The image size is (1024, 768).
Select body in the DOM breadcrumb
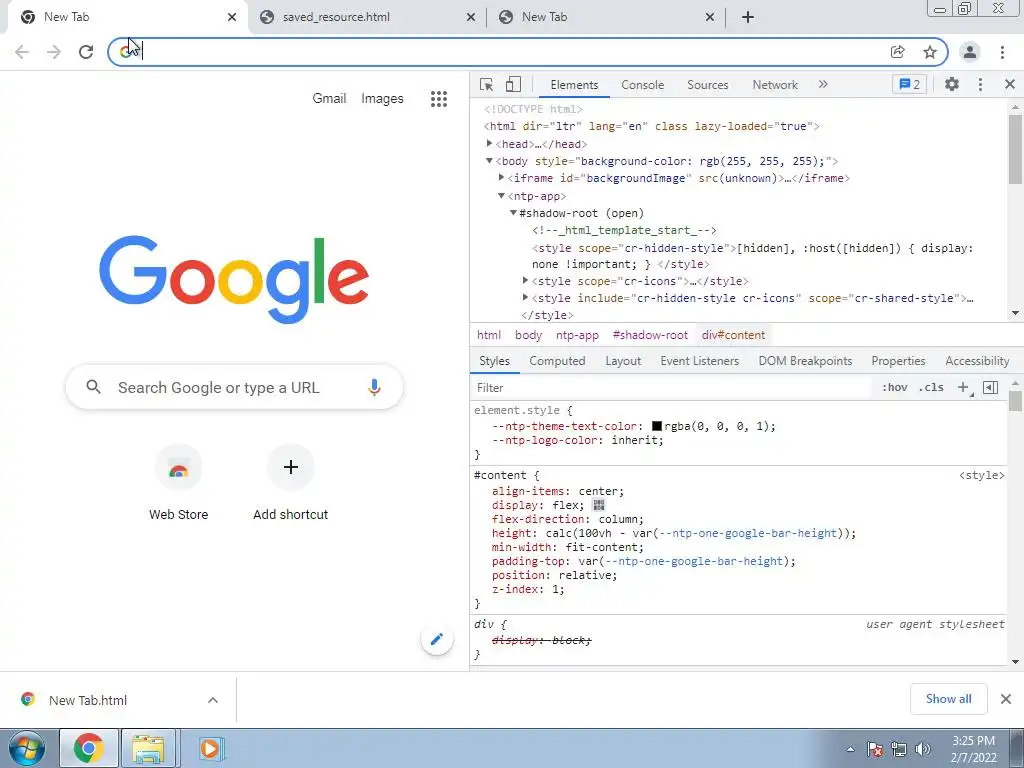(528, 335)
